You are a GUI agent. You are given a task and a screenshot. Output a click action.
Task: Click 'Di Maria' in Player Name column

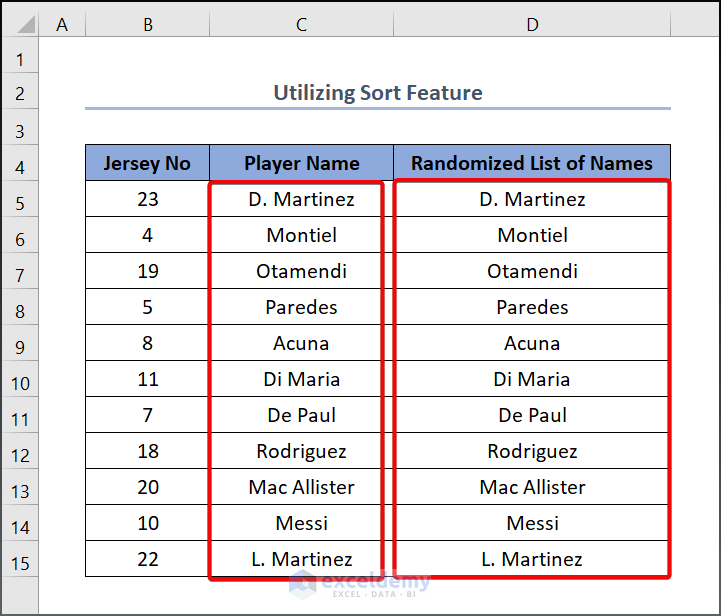(x=301, y=379)
